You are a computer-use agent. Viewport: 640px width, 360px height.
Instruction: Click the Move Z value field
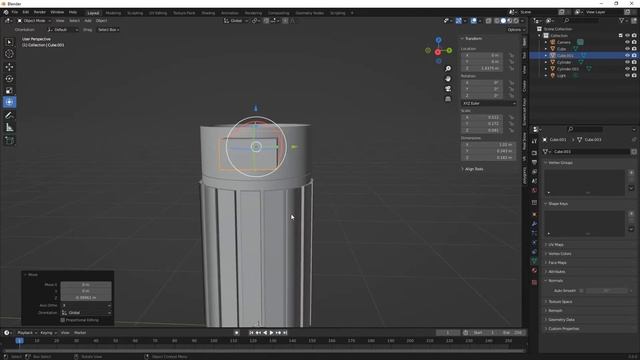(86, 298)
